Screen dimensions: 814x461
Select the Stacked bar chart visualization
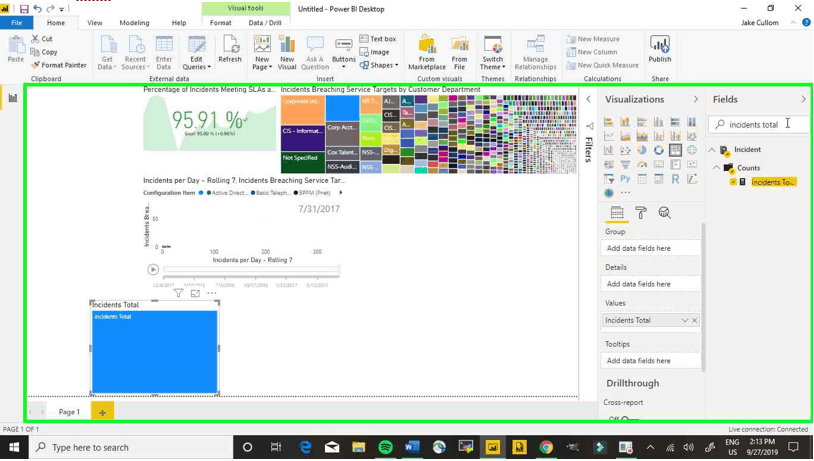[x=608, y=122]
